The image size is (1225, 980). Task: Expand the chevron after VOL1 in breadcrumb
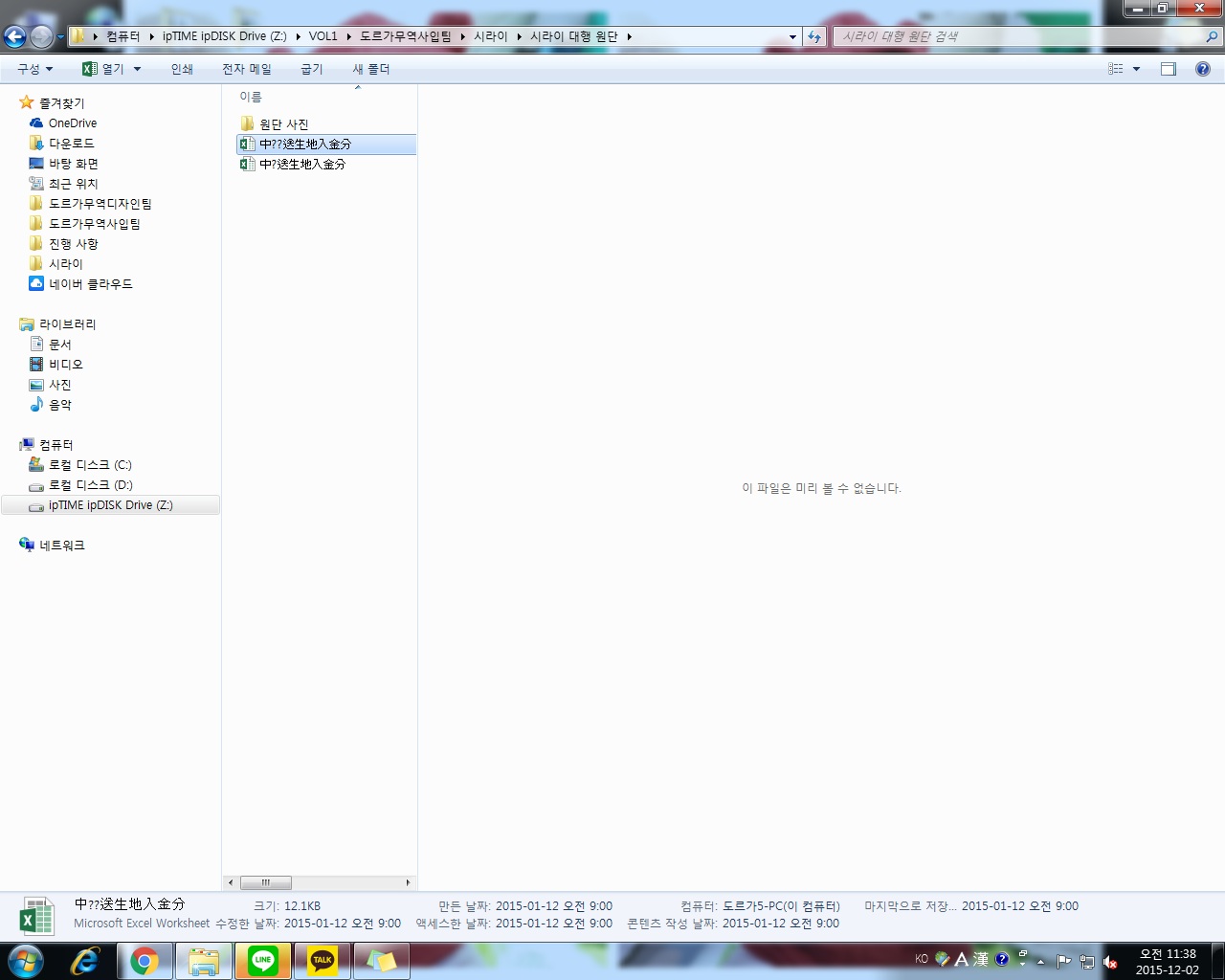pyautogui.click(x=348, y=36)
